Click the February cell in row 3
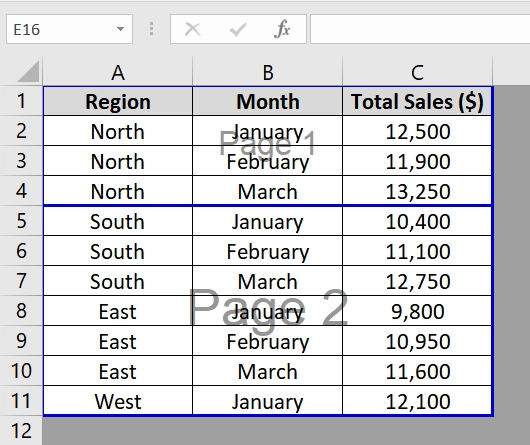Viewport: 530px width, 445px height. point(267,161)
